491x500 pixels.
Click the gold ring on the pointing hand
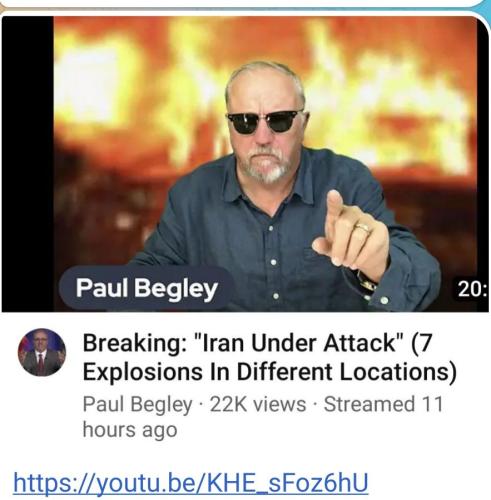[362, 228]
